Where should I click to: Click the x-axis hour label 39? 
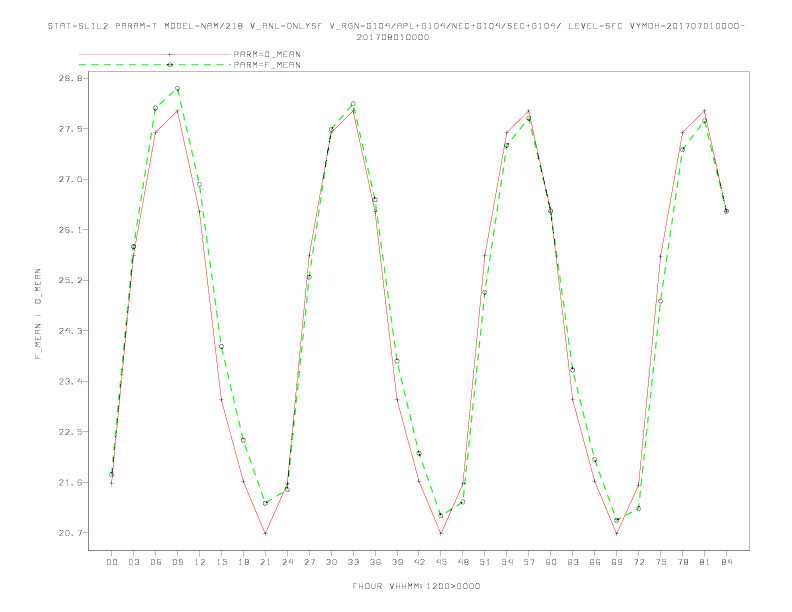tap(397, 562)
